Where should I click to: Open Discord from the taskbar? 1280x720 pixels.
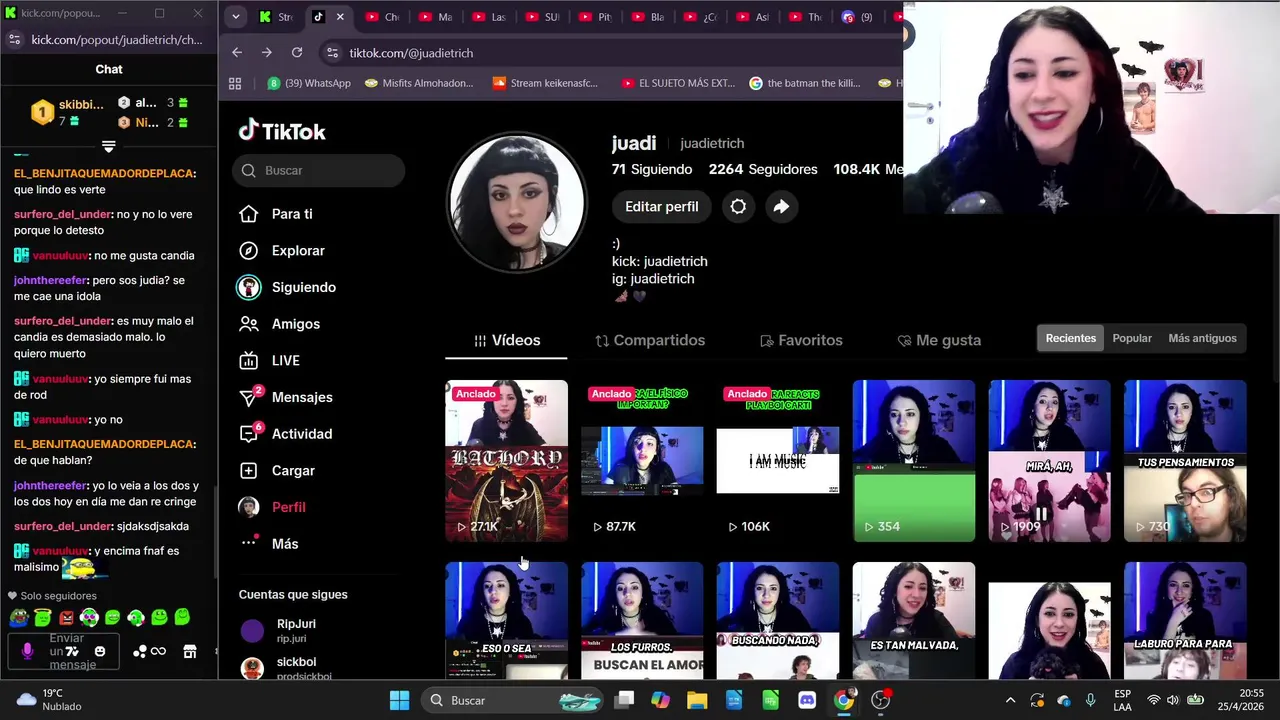(x=807, y=700)
